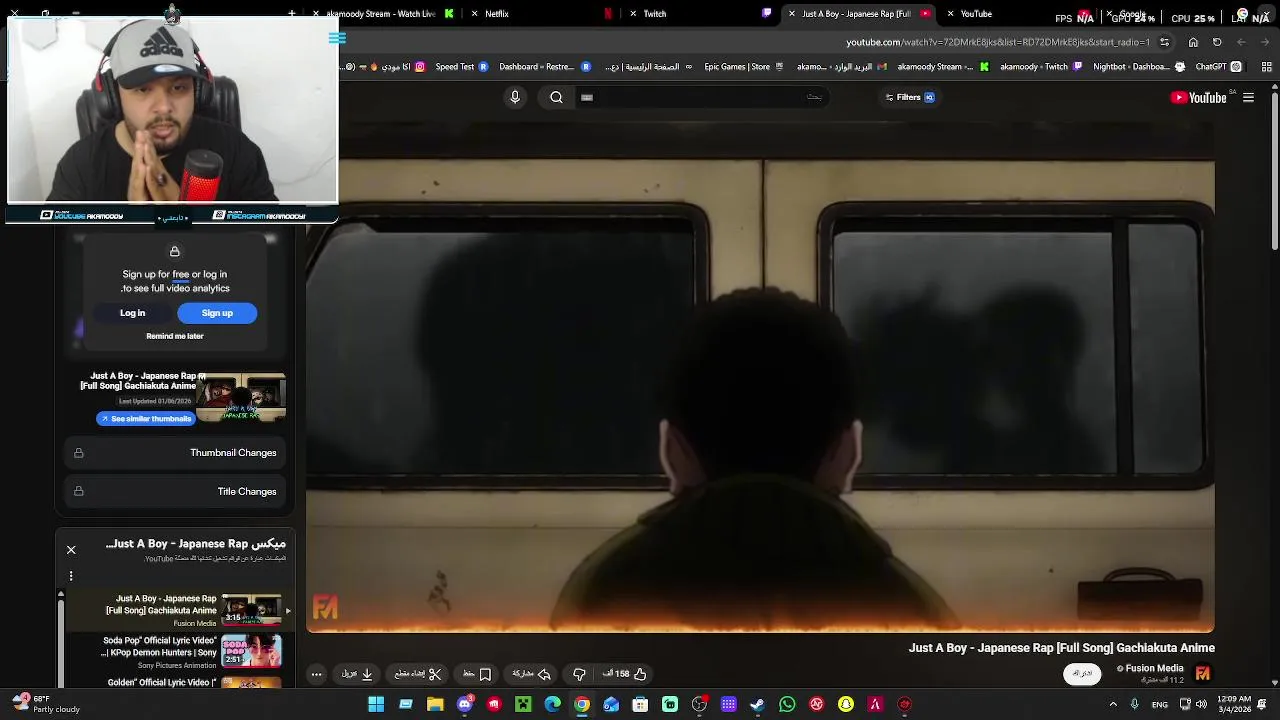Open the akamoody Twitch bookmark

[1041, 67]
